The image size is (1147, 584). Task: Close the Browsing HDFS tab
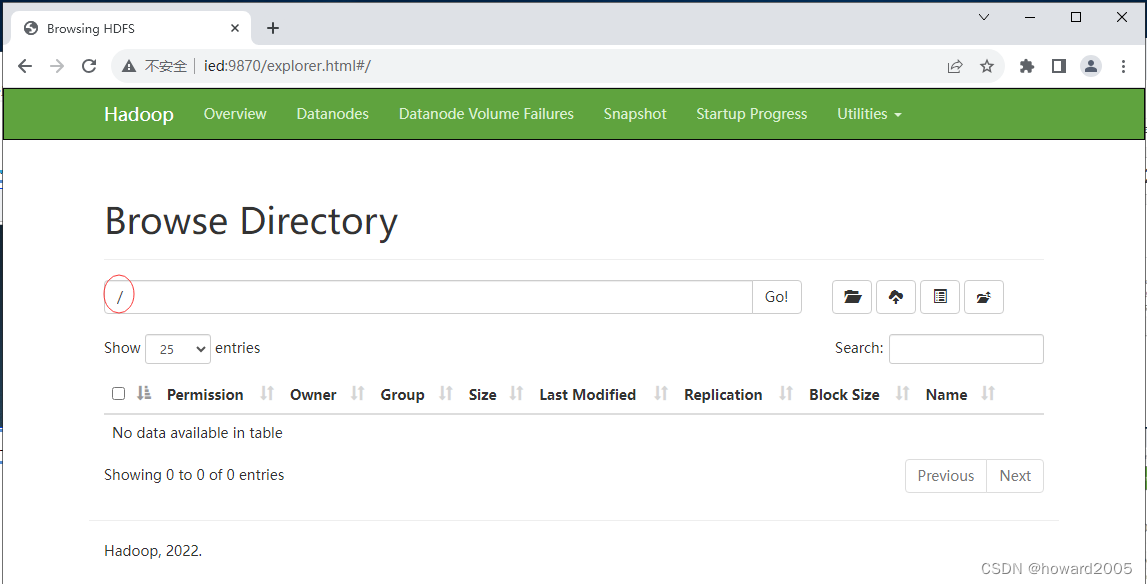coord(235,28)
